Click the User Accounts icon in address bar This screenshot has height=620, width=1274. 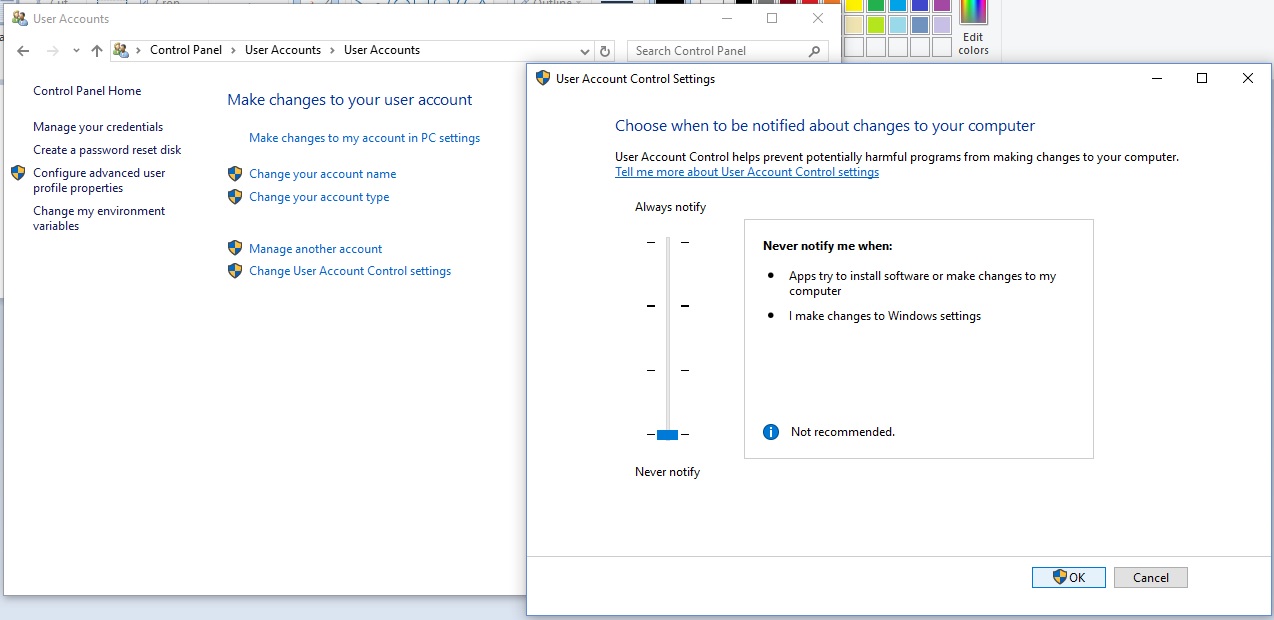121,50
